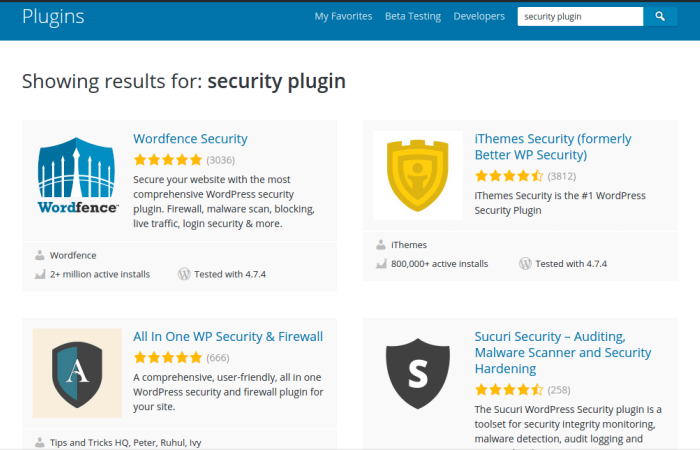Click the iThemes author person icon
The height and width of the screenshot is (450, 700).
[x=381, y=245]
